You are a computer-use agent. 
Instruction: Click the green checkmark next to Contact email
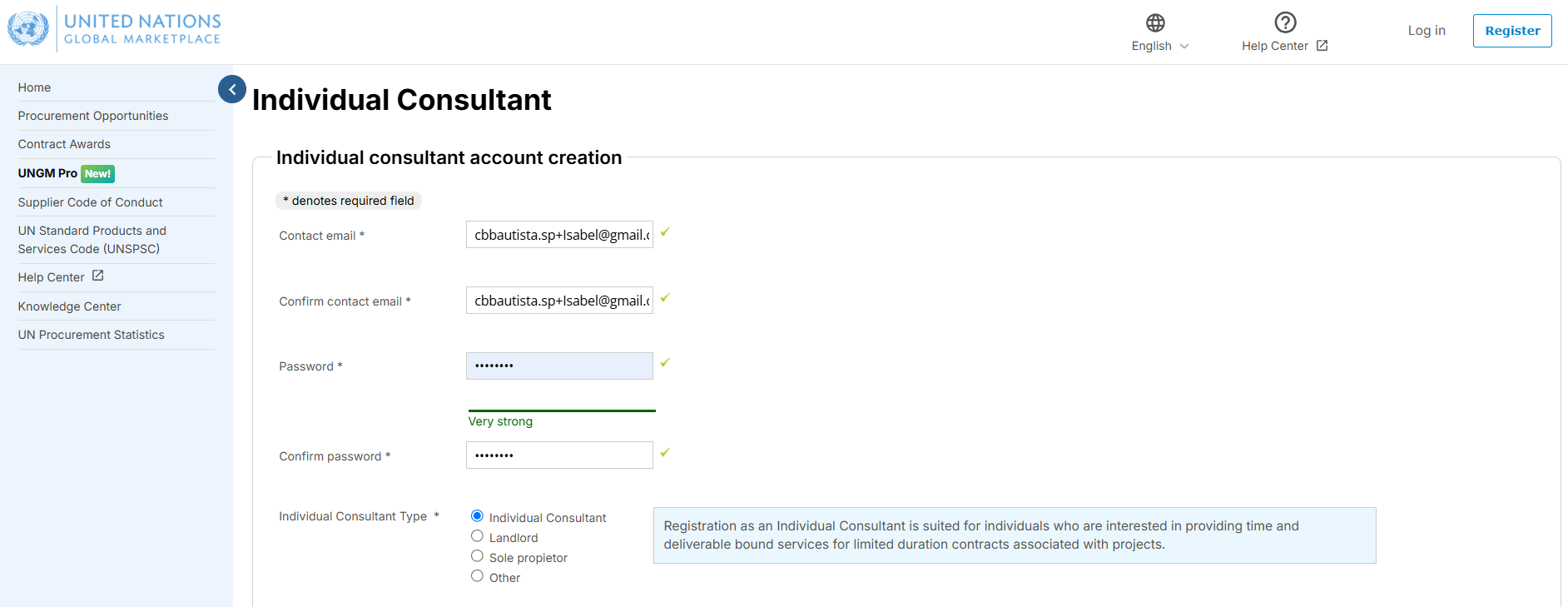(665, 232)
